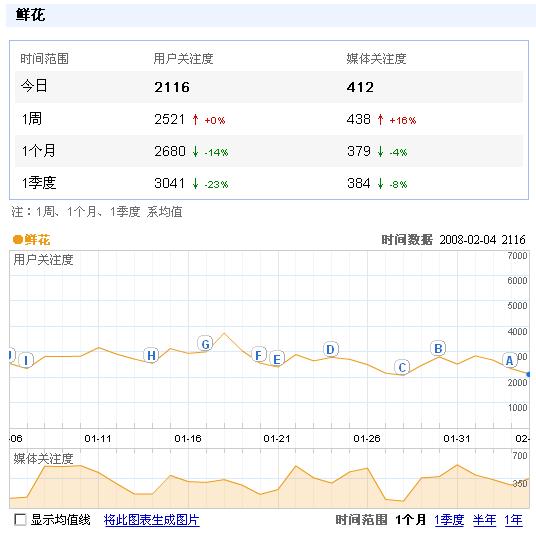The width and height of the screenshot is (536, 534).
Task: Click the orange 鲜花 legend dot
Action: click(17, 240)
